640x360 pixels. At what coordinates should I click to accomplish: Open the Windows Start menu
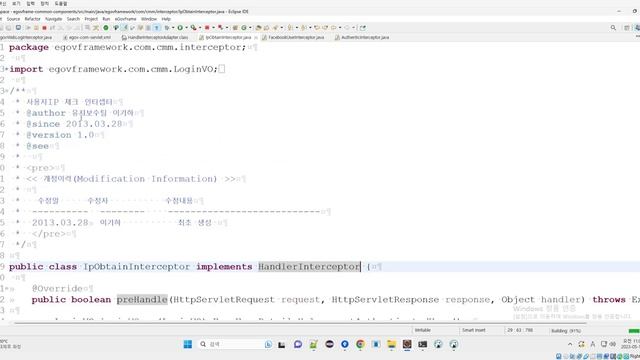[x=188, y=344]
